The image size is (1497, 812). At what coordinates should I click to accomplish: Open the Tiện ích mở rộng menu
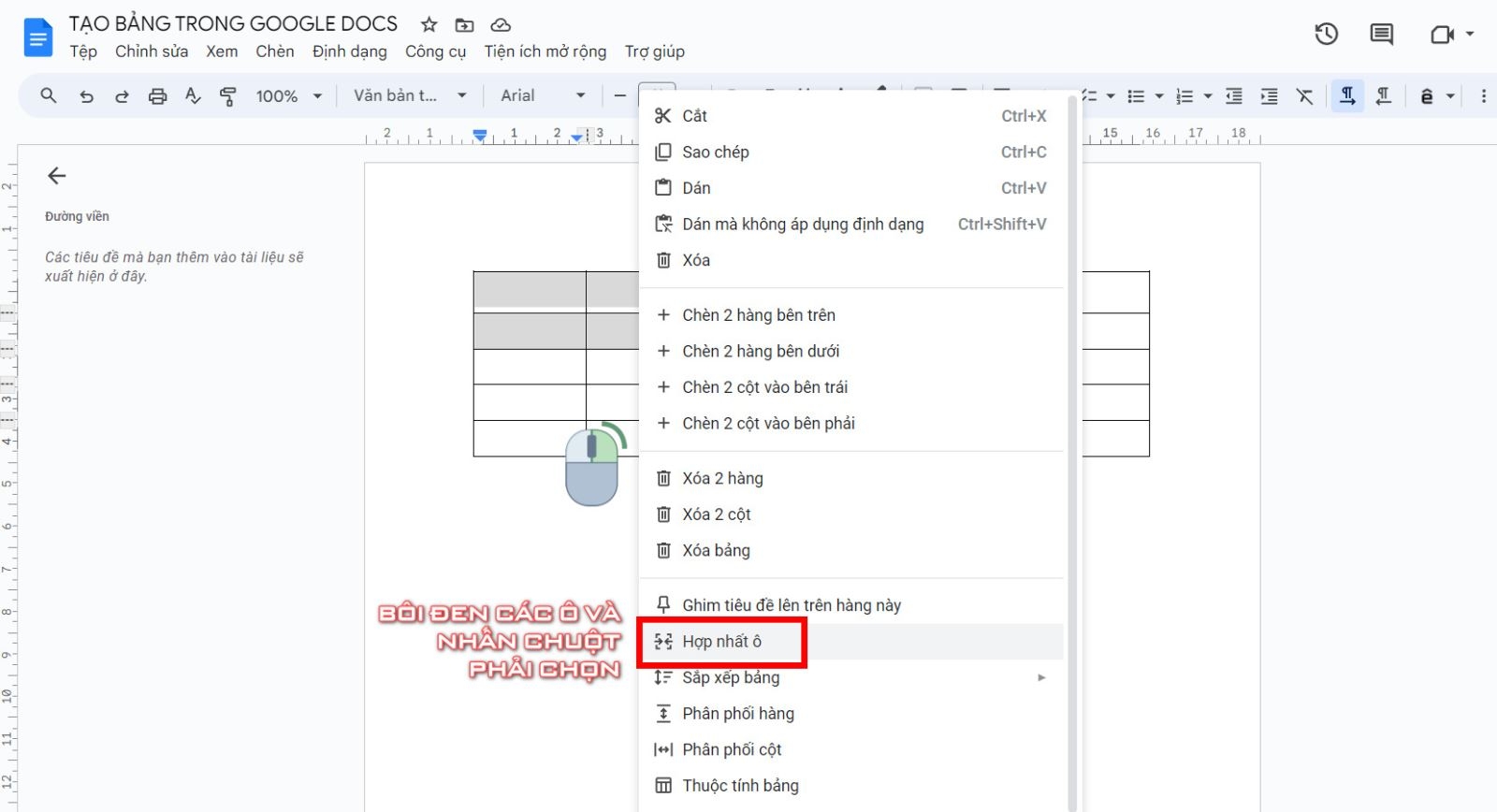click(x=545, y=51)
